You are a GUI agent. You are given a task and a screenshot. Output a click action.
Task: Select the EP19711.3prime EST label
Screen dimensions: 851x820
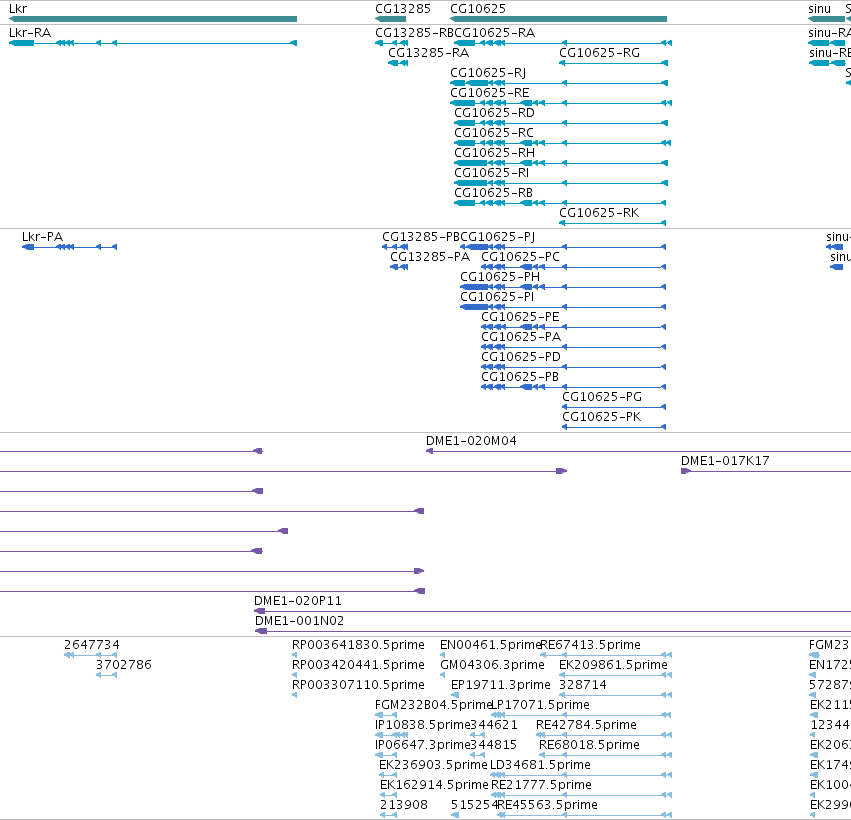click(x=500, y=685)
